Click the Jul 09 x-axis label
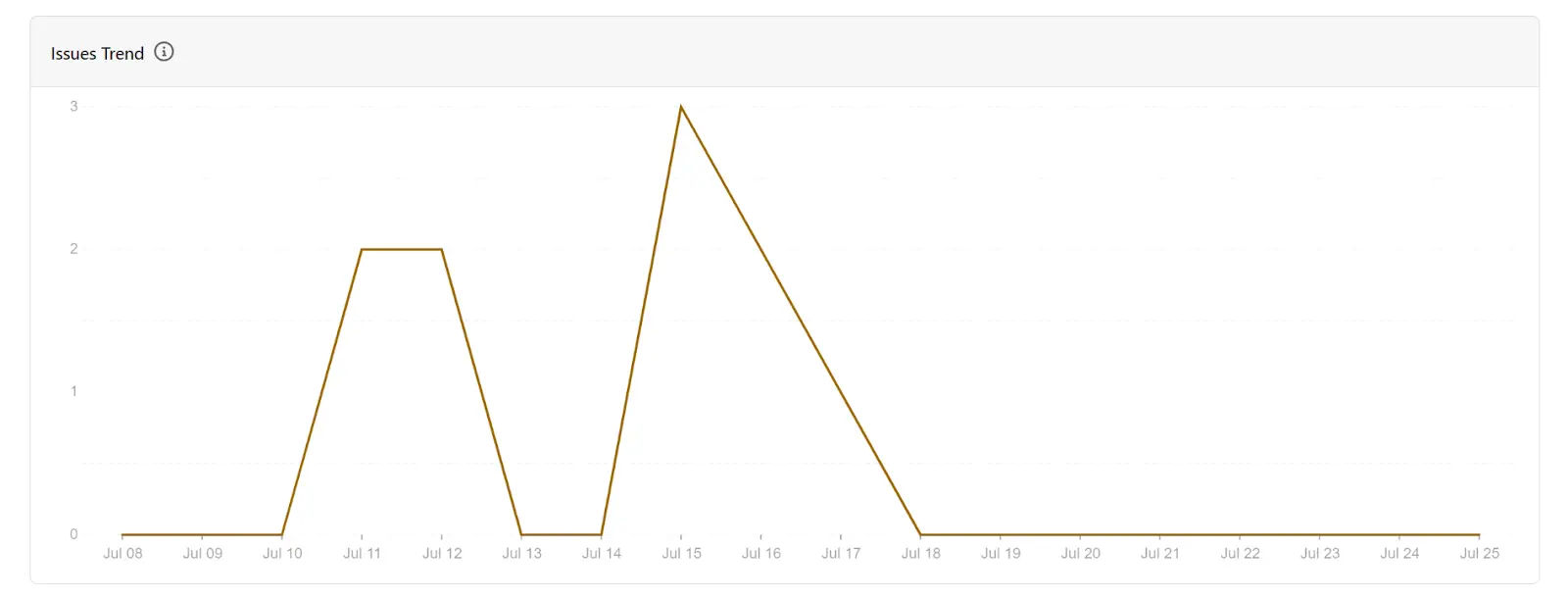1568x599 pixels. [202, 554]
